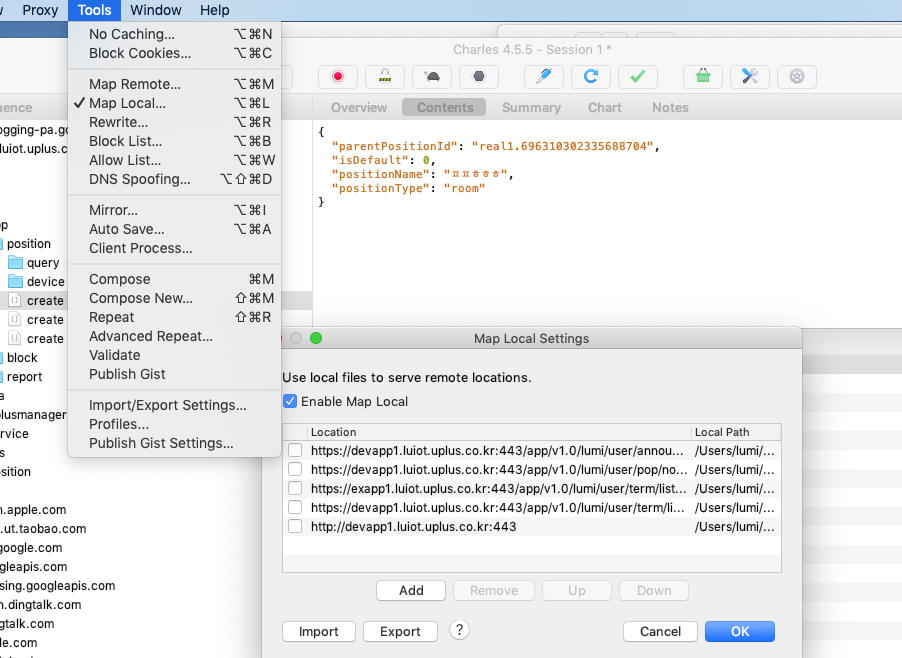Check the http://devapp1 mapping row checkbox
The height and width of the screenshot is (658, 902).
295,526
